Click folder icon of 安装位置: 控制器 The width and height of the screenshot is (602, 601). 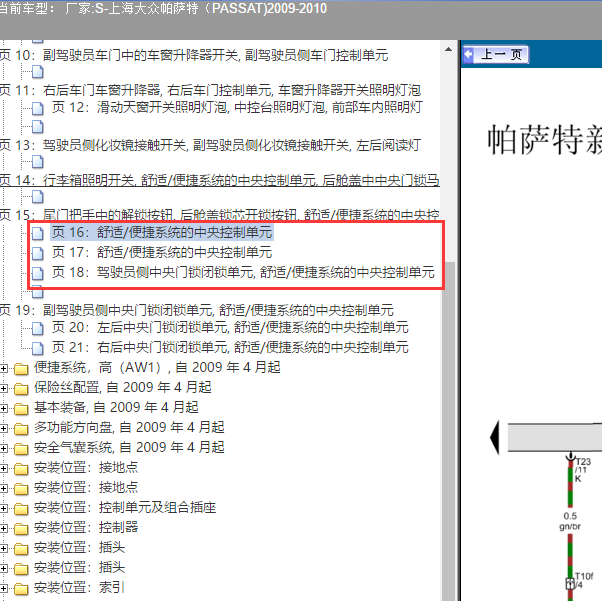point(21,529)
